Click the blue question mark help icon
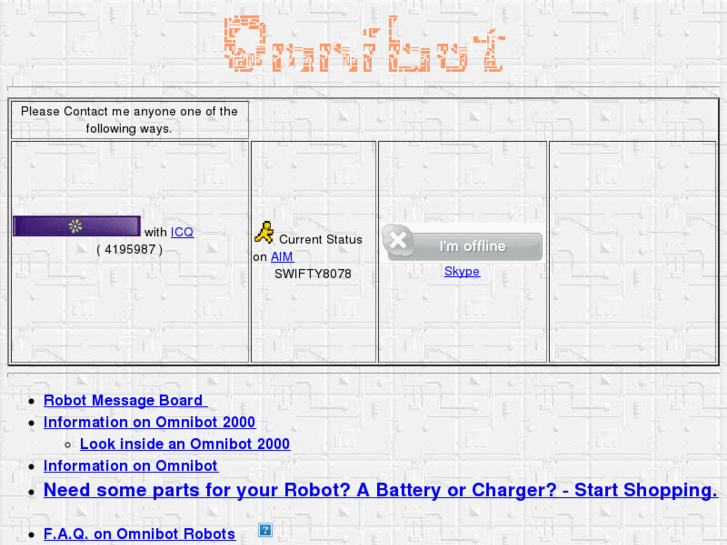Viewport: 727px width, 545px height. [265, 530]
